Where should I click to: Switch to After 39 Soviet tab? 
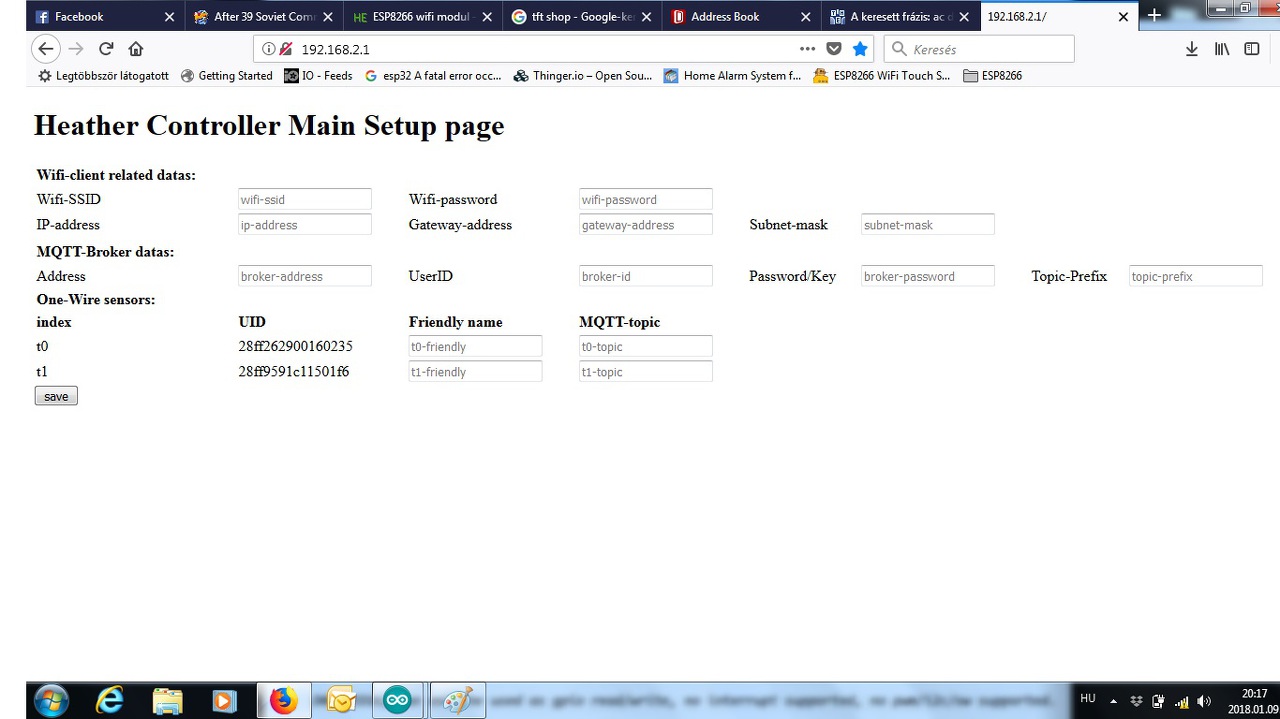(263, 17)
